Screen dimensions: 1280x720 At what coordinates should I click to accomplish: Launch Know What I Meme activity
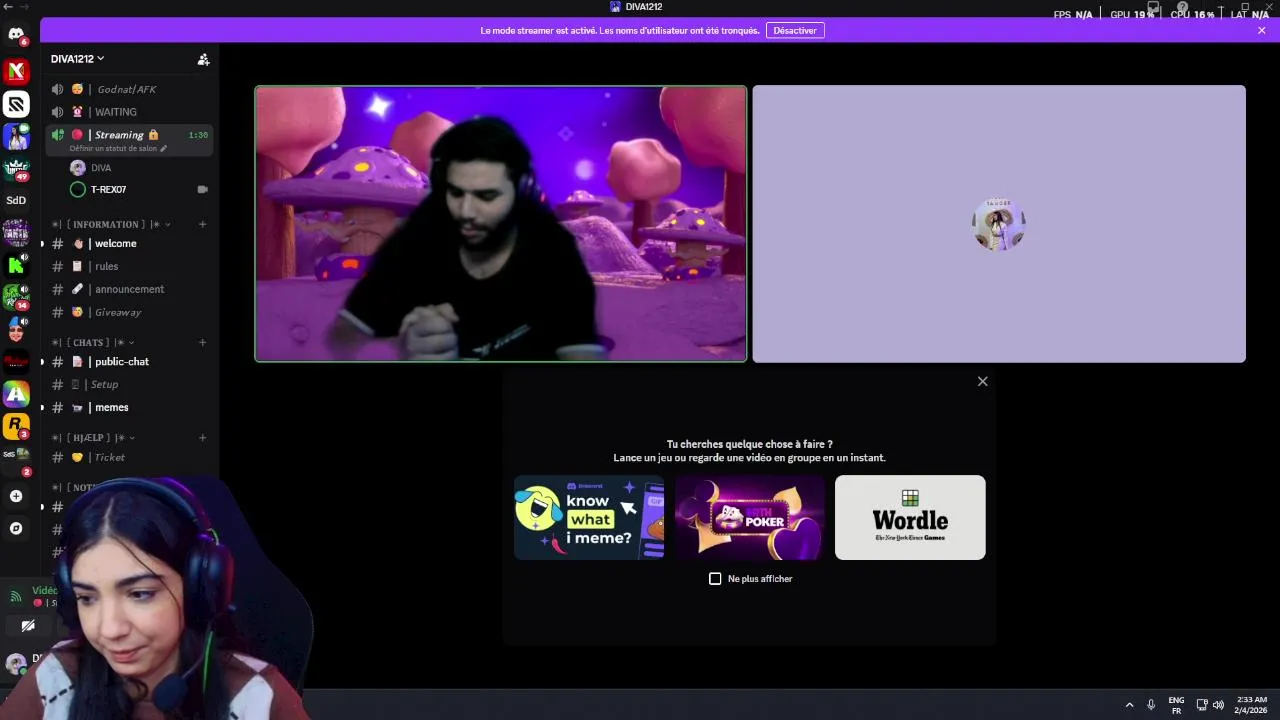pyautogui.click(x=589, y=517)
